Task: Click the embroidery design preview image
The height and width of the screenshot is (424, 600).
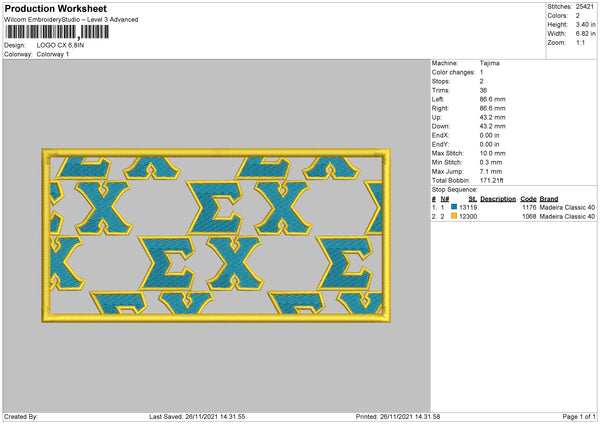Action: pos(216,236)
